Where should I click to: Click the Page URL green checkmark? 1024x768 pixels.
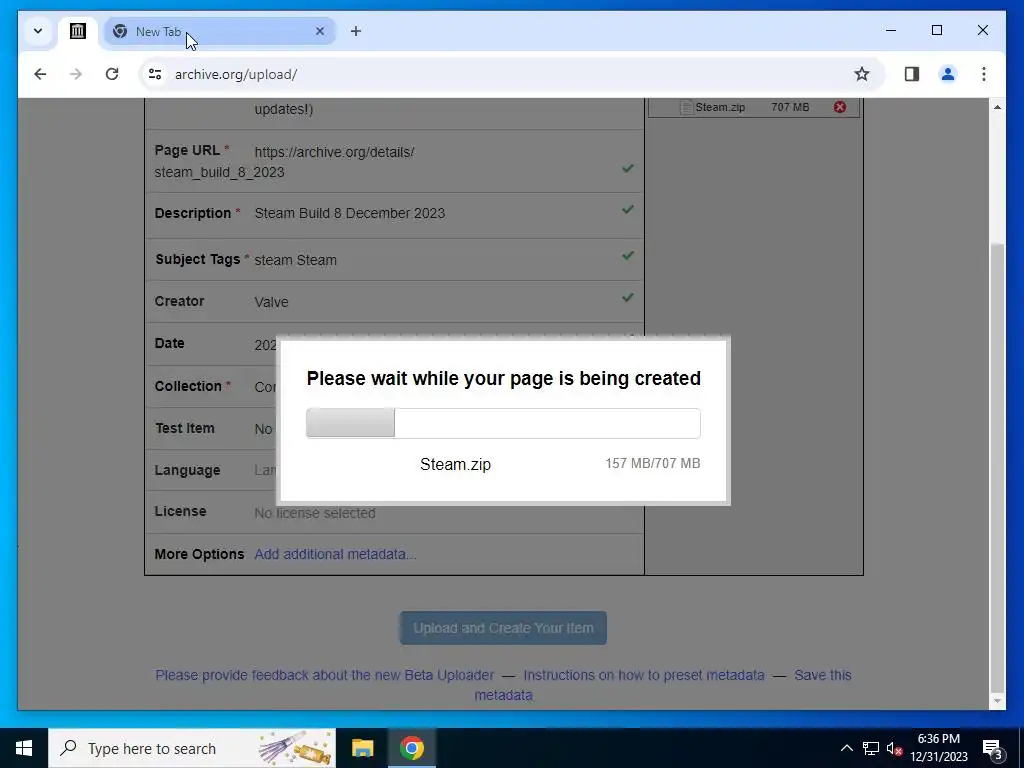pyautogui.click(x=628, y=168)
